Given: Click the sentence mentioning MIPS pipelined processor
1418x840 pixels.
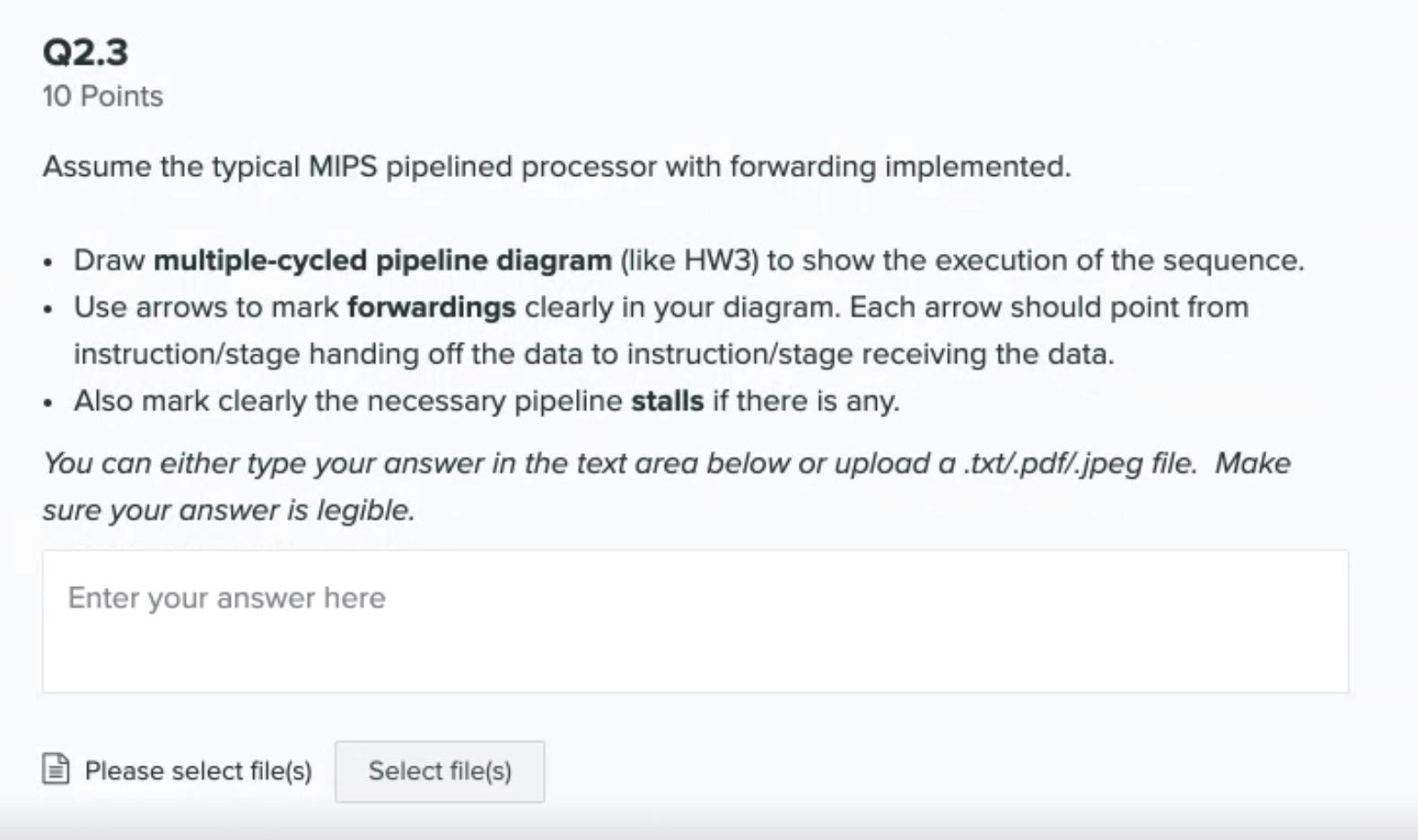Looking at the screenshot, I should [556, 166].
